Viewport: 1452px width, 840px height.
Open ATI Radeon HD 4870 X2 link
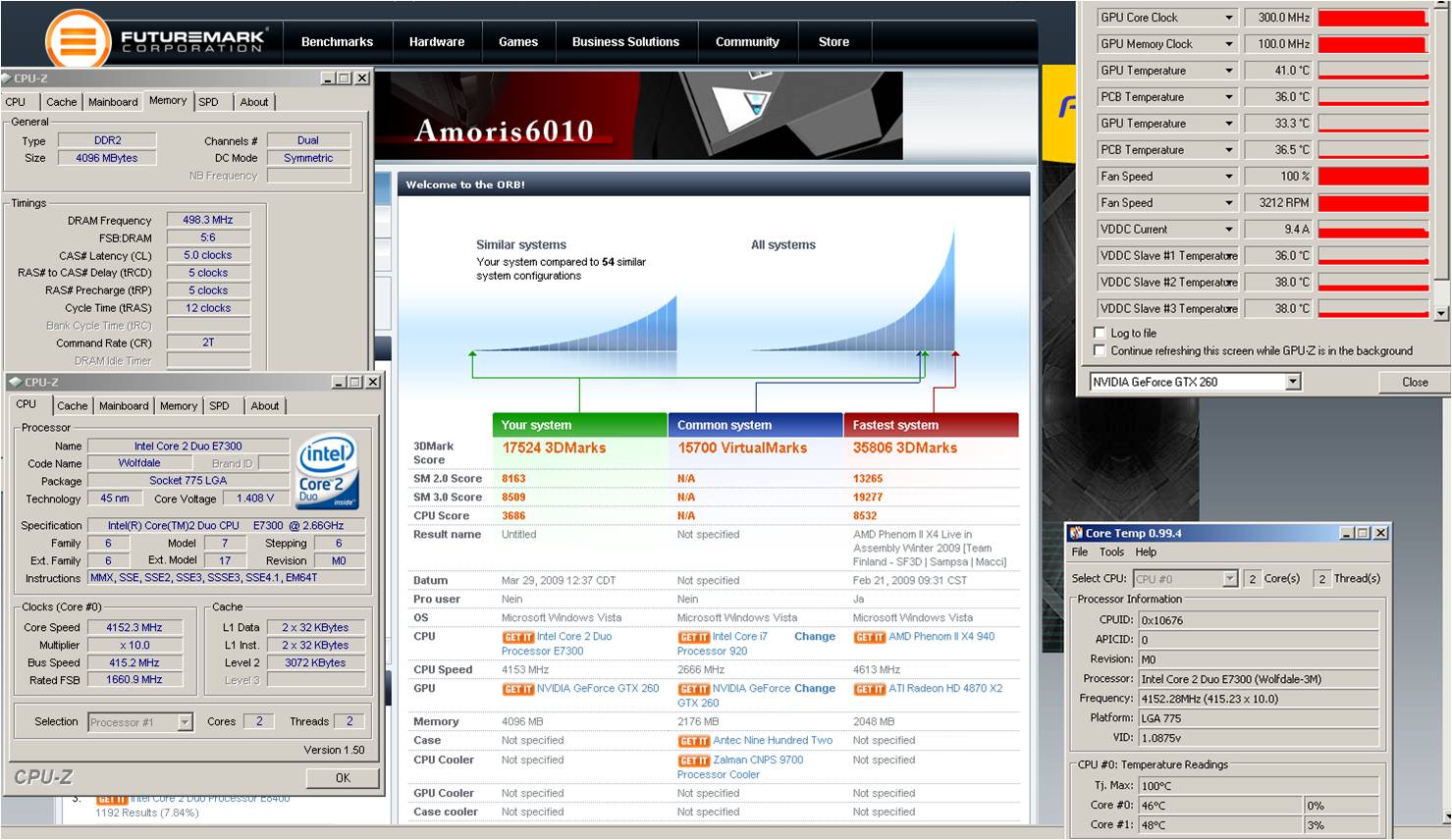pos(945,689)
